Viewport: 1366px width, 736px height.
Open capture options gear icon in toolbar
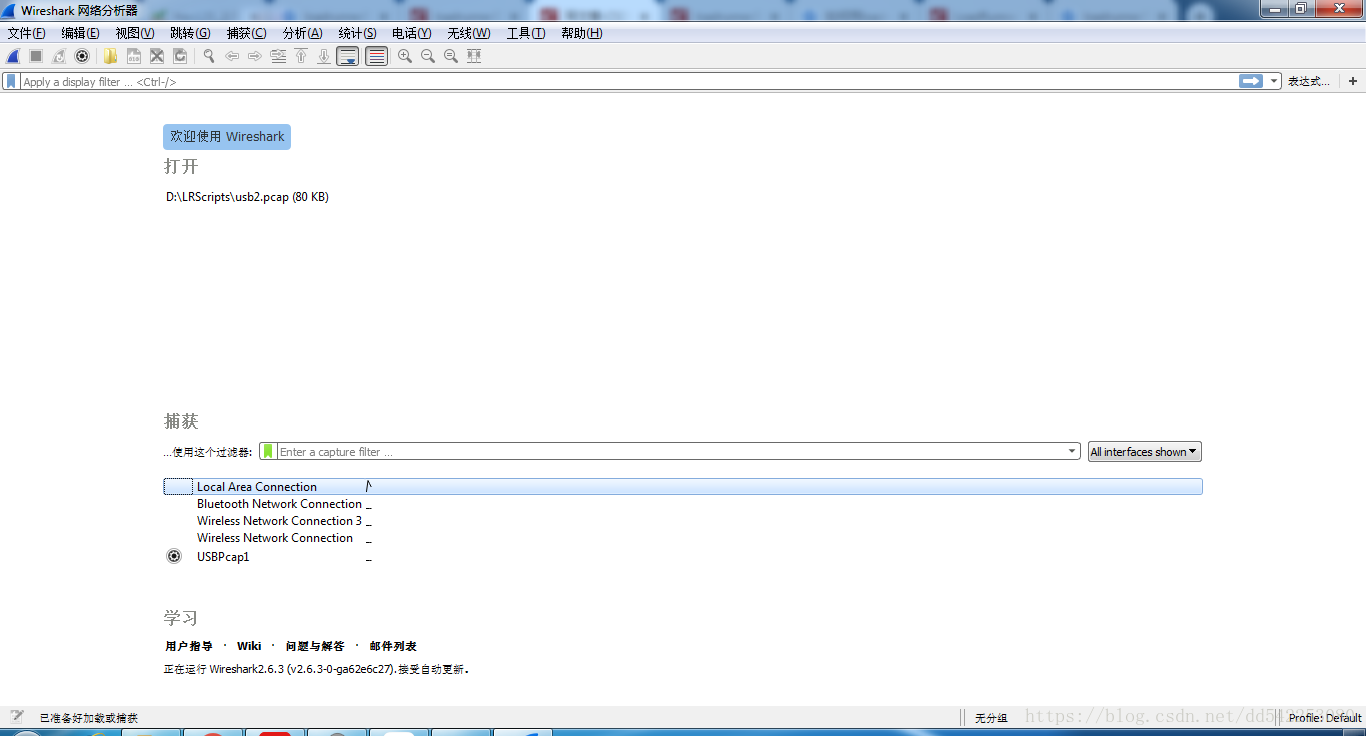[82, 56]
